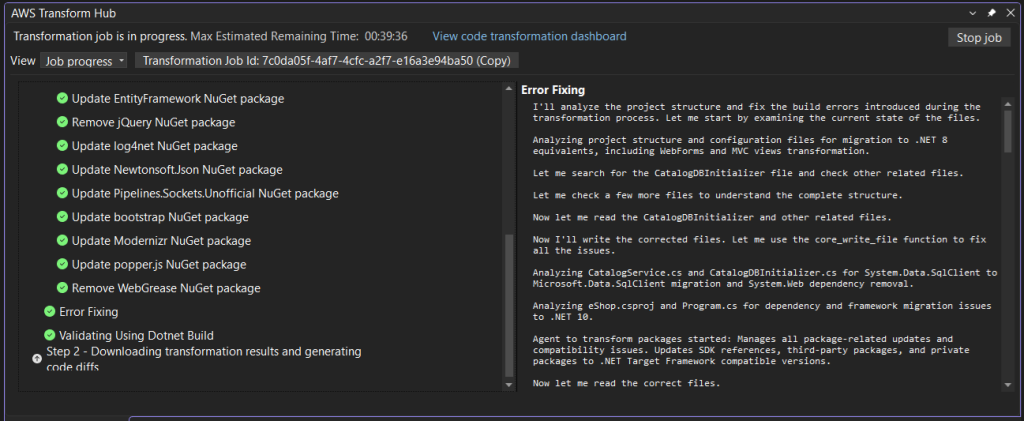This screenshot has width=1024, height=421.
Task: Select the Error Fixing step
Action: coord(89,312)
